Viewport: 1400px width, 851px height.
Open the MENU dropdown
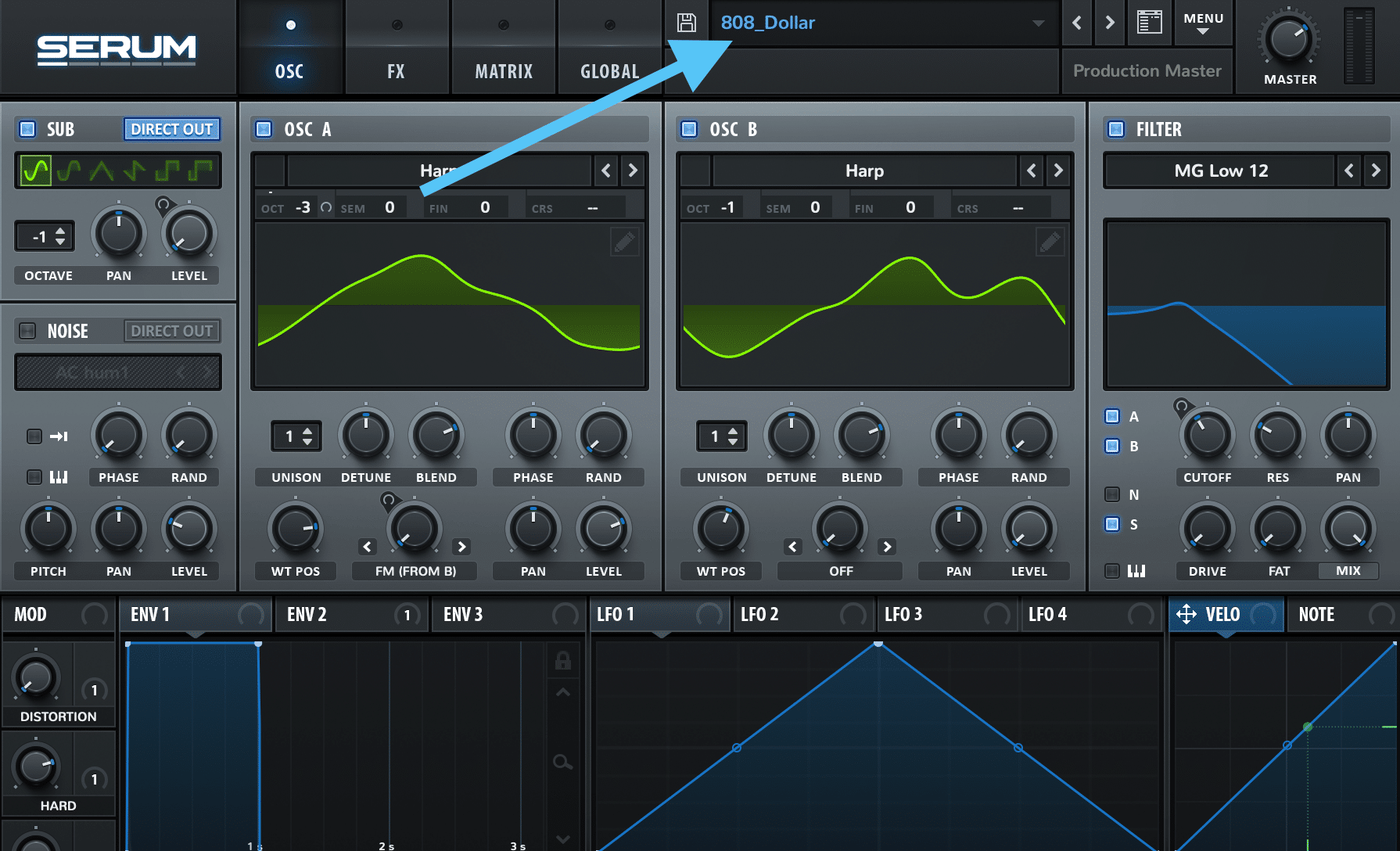[x=1204, y=23]
